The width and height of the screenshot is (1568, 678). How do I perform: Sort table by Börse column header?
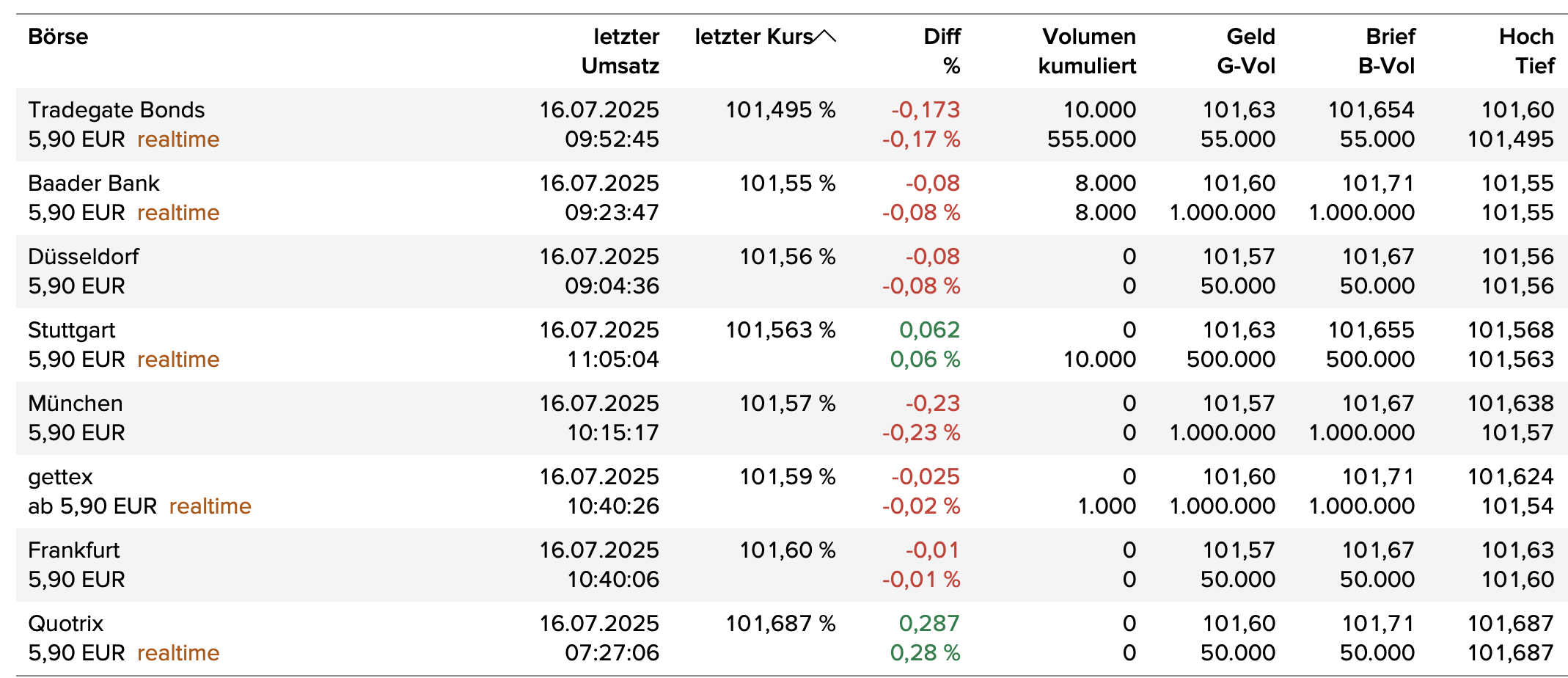tap(58, 37)
